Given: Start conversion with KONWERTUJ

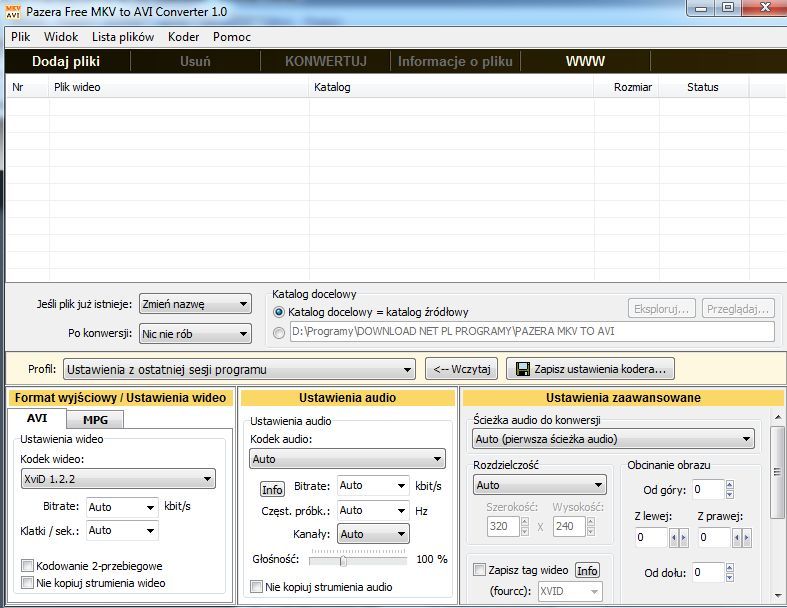Looking at the screenshot, I should click(326, 61).
